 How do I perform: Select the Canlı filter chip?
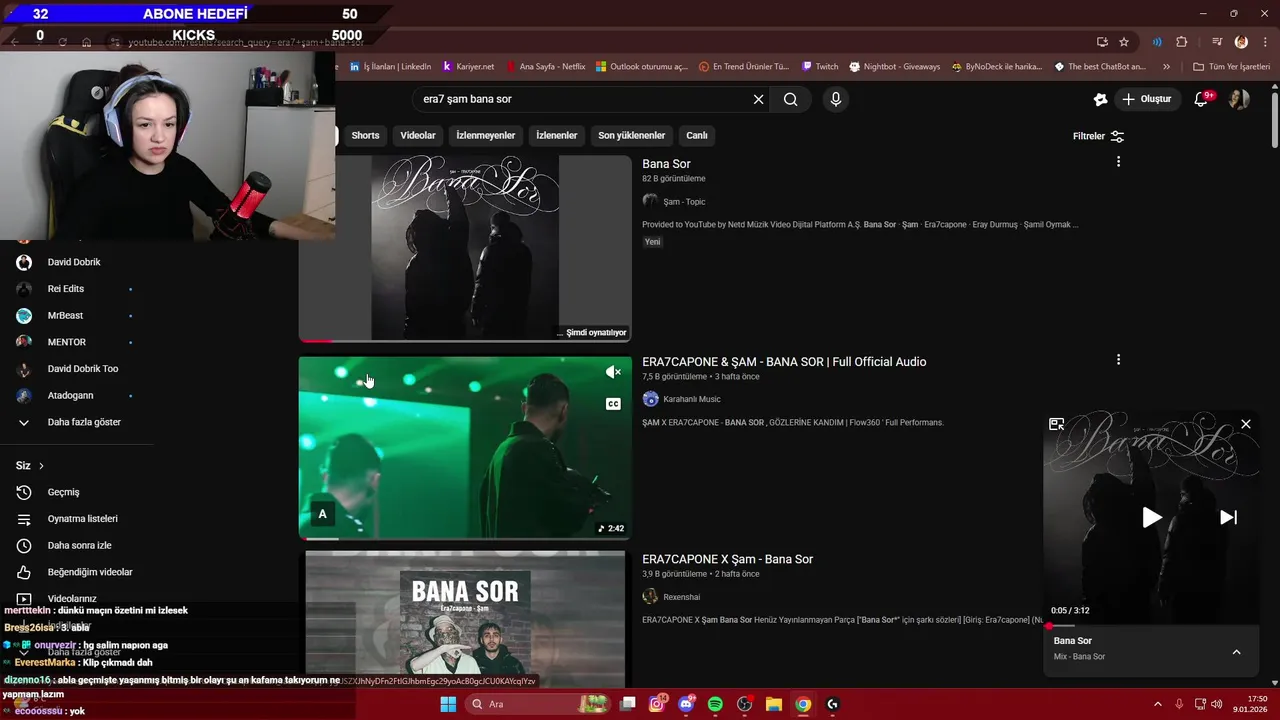697,135
